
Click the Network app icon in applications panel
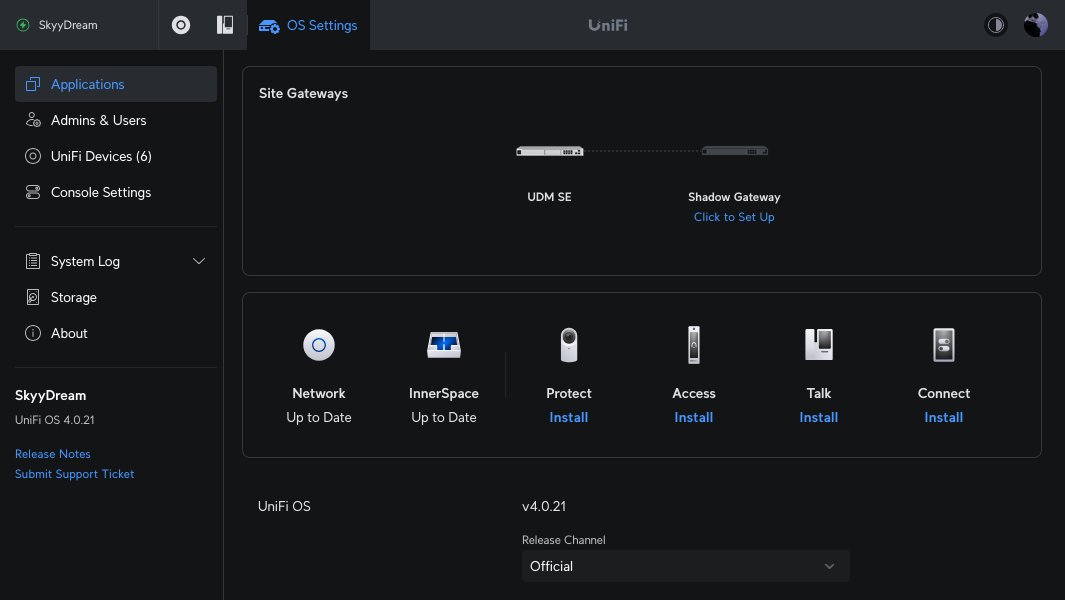pyautogui.click(x=319, y=345)
